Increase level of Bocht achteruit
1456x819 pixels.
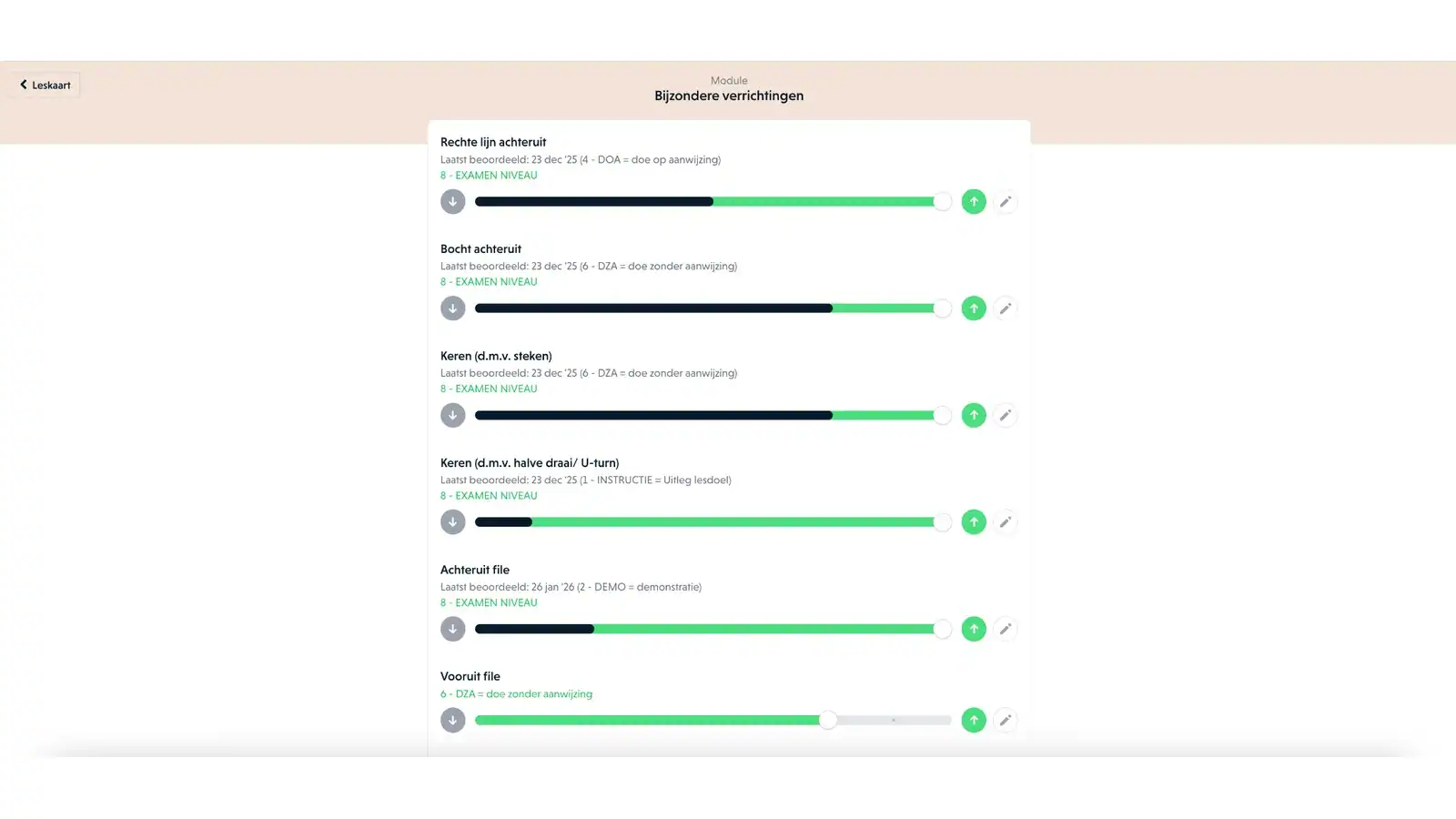pyautogui.click(x=974, y=308)
